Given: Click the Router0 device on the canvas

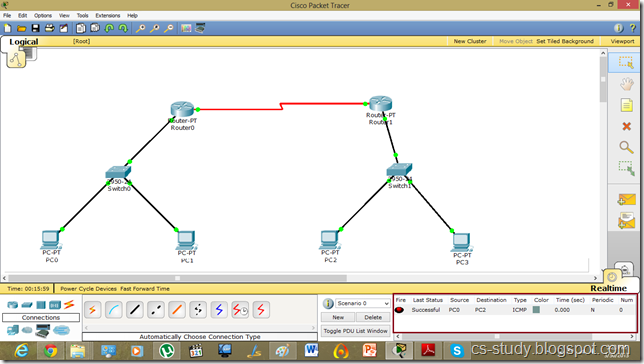Looking at the screenshot, I should (182, 109).
